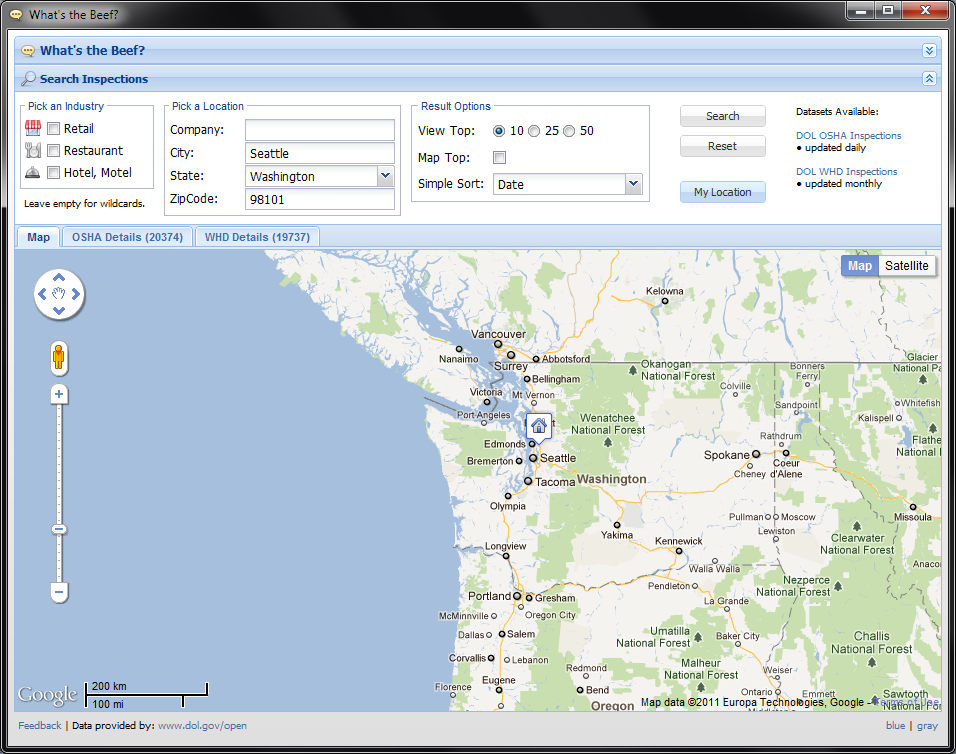
Task: Click the Tacoma label on the map
Action: (555, 482)
